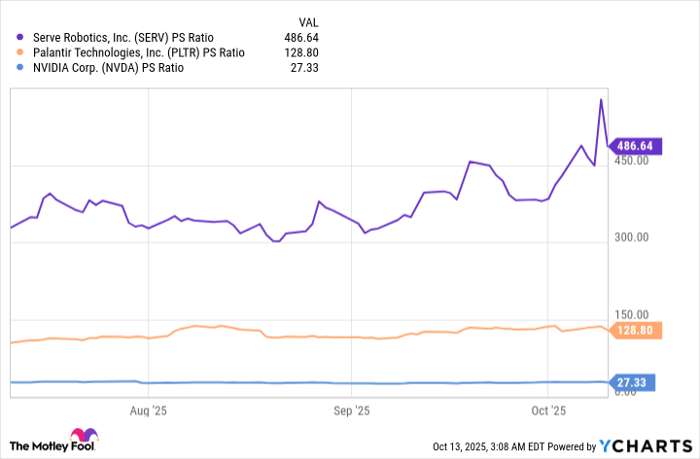Click the Sep '25 x-axis label
The height and width of the screenshot is (459, 700).
point(351,410)
